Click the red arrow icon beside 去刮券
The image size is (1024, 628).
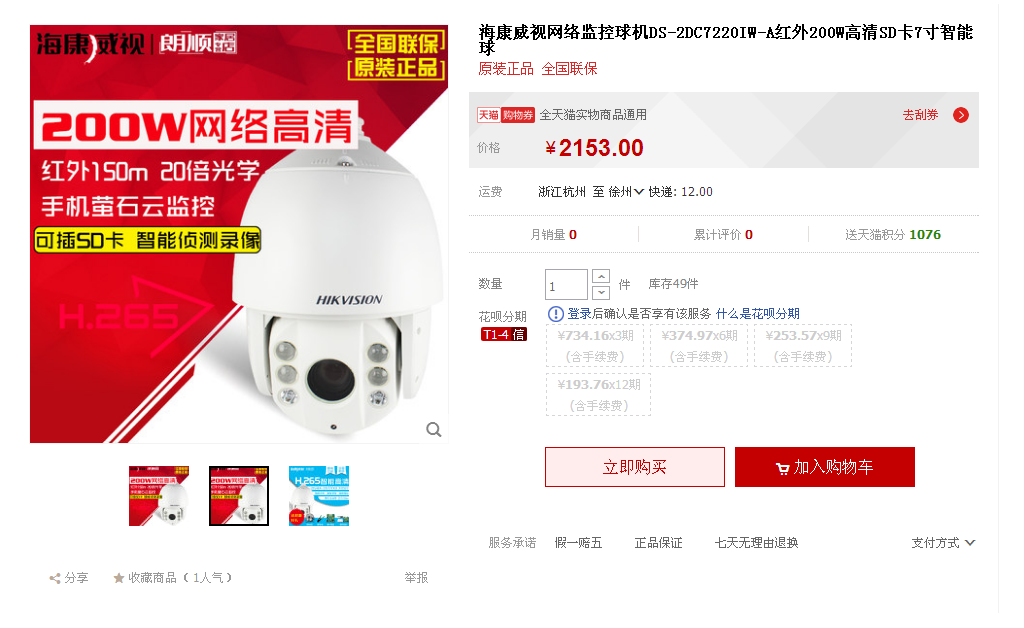point(961,116)
